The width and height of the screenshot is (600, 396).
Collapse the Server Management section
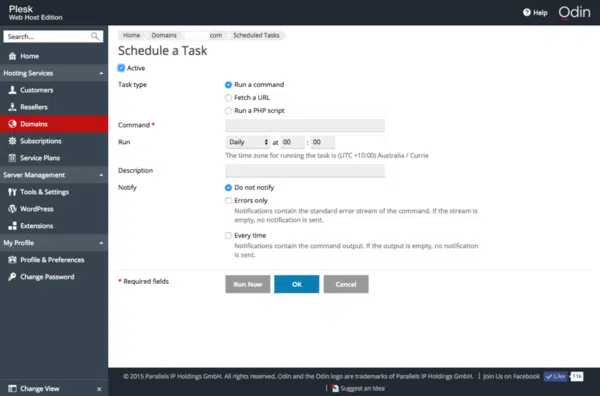[101, 175]
